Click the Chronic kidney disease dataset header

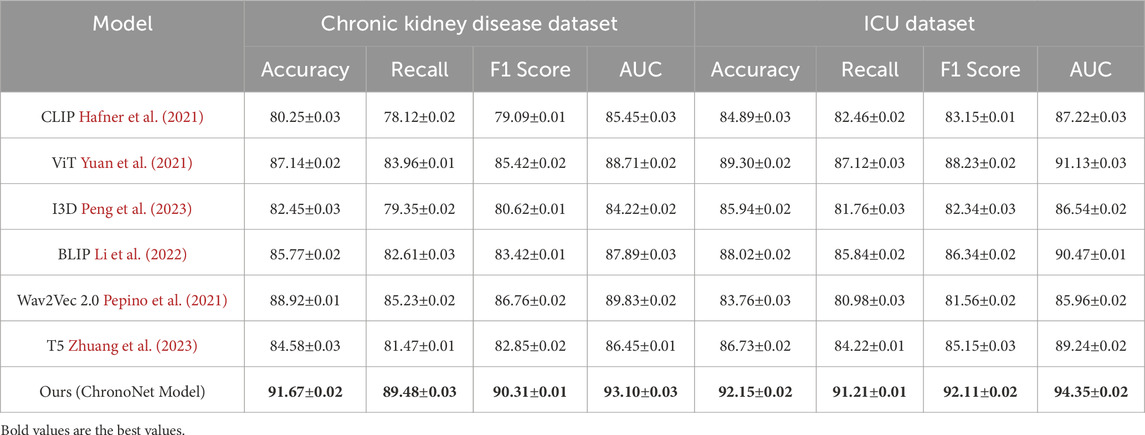coord(470,26)
